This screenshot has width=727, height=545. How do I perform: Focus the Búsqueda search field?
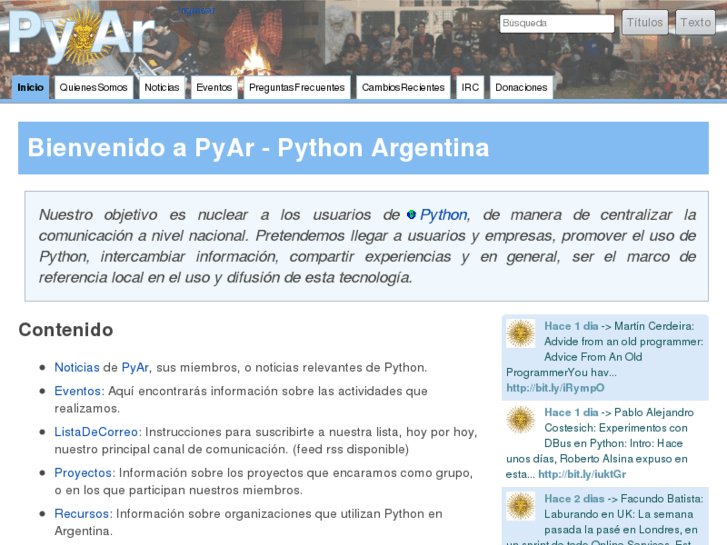tap(557, 23)
